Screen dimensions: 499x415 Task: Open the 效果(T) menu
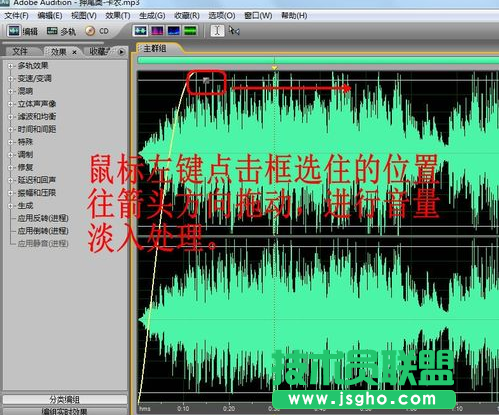pos(118,16)
